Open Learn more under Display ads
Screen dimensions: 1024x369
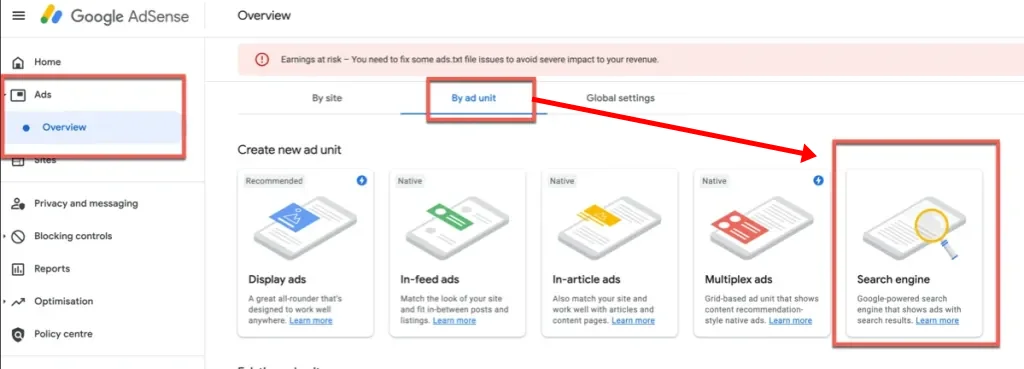point(311,321)
